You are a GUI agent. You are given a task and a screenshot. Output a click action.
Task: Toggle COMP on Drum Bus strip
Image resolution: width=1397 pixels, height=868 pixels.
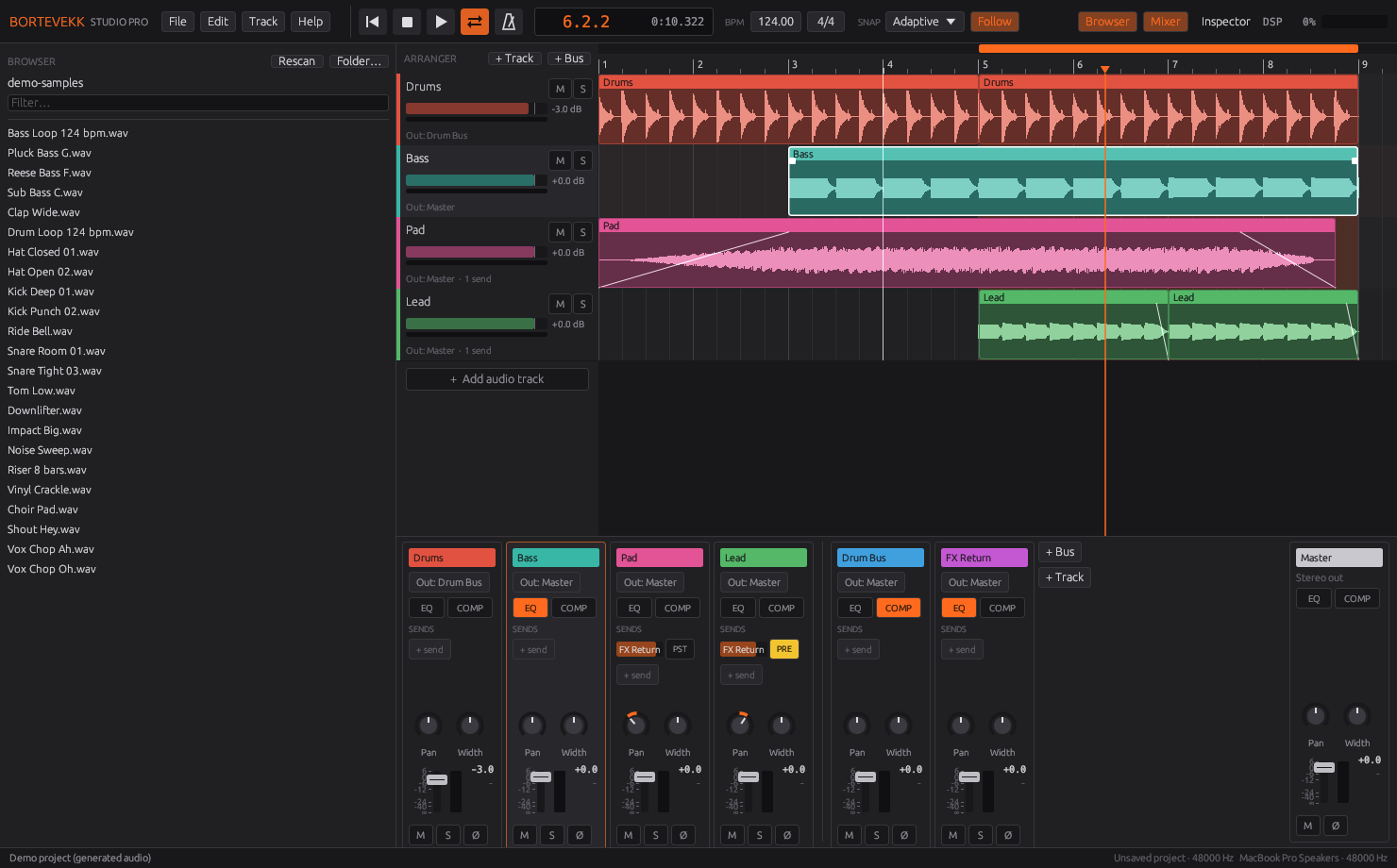(x=899, y=609)
